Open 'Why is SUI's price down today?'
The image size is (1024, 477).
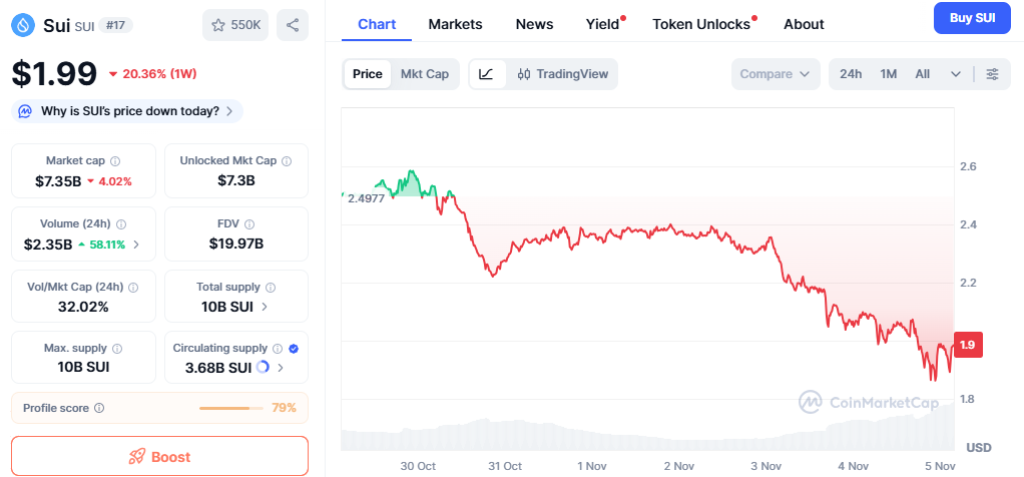128,111
